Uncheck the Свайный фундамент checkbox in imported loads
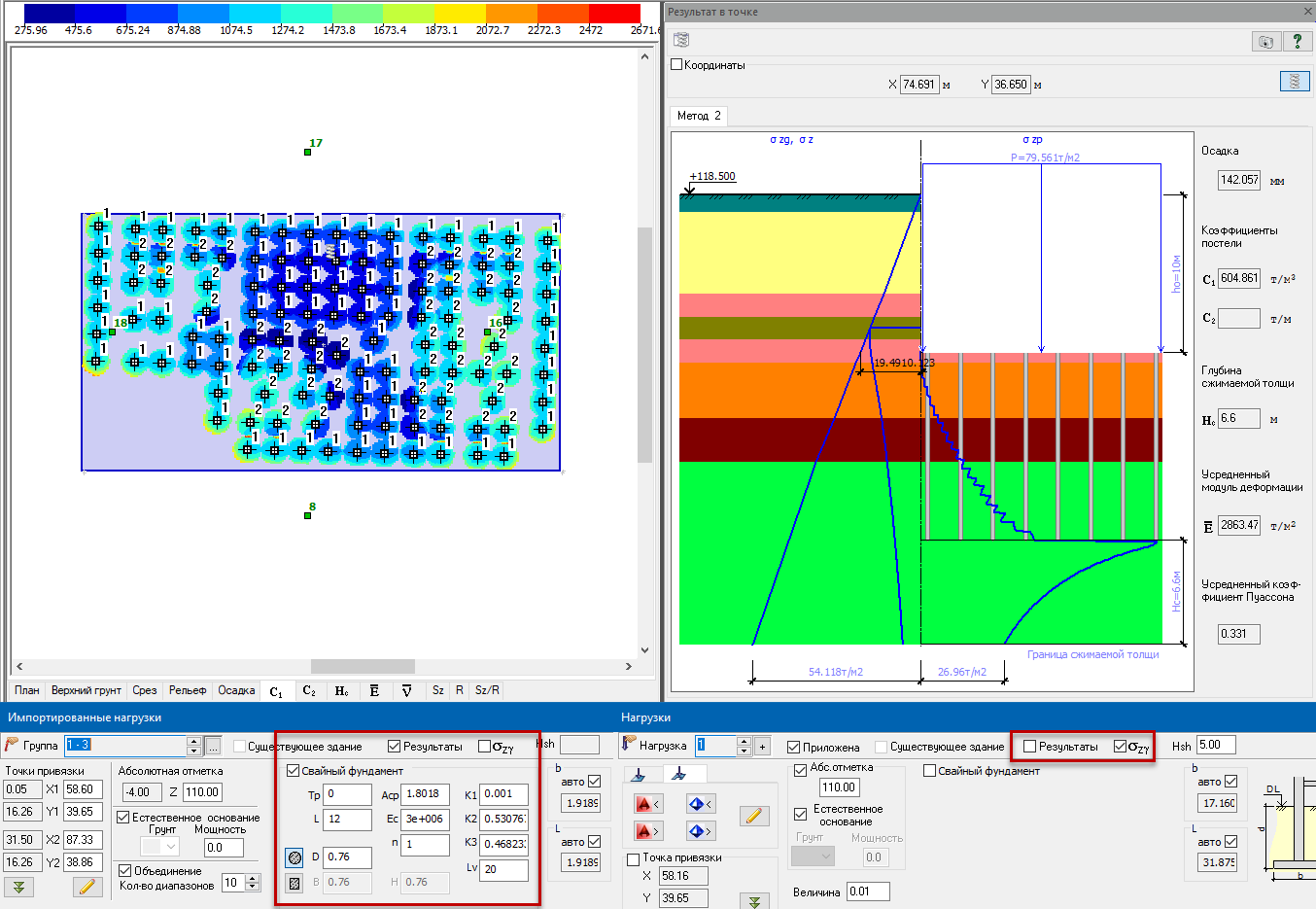1316x909 pixels. click(x=293, y=771)
